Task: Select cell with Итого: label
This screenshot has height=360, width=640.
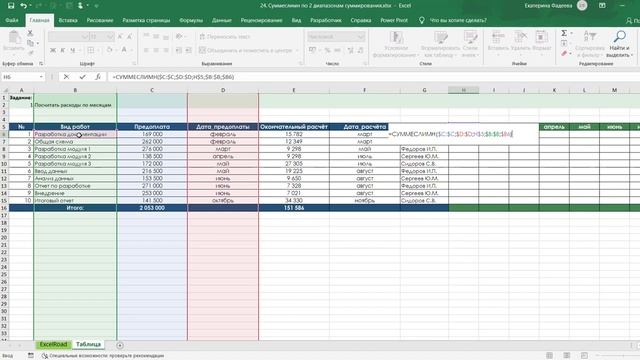Action: (x=75, y=208)
